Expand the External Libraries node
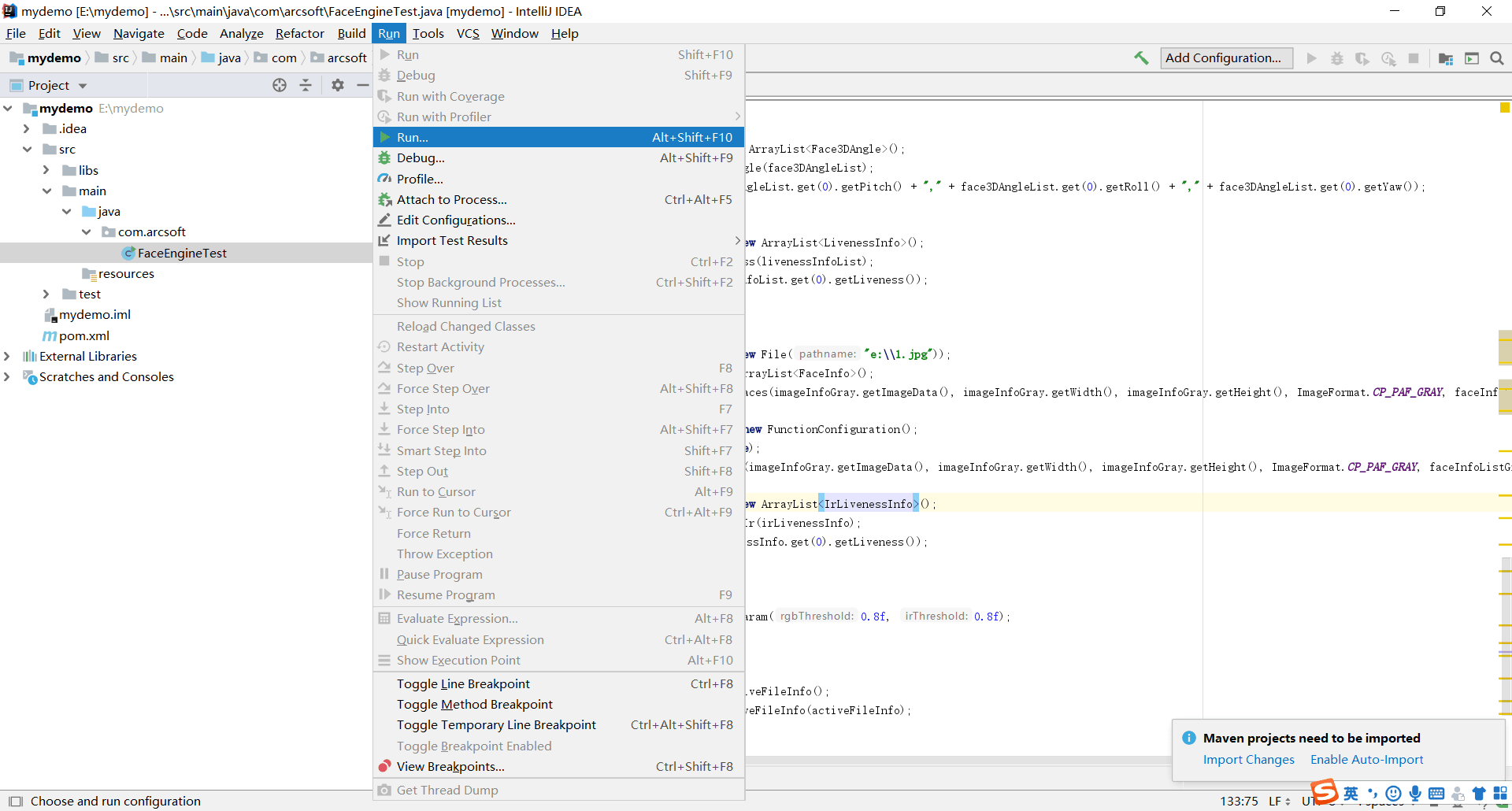1512x811 pixels. (8, 356)
